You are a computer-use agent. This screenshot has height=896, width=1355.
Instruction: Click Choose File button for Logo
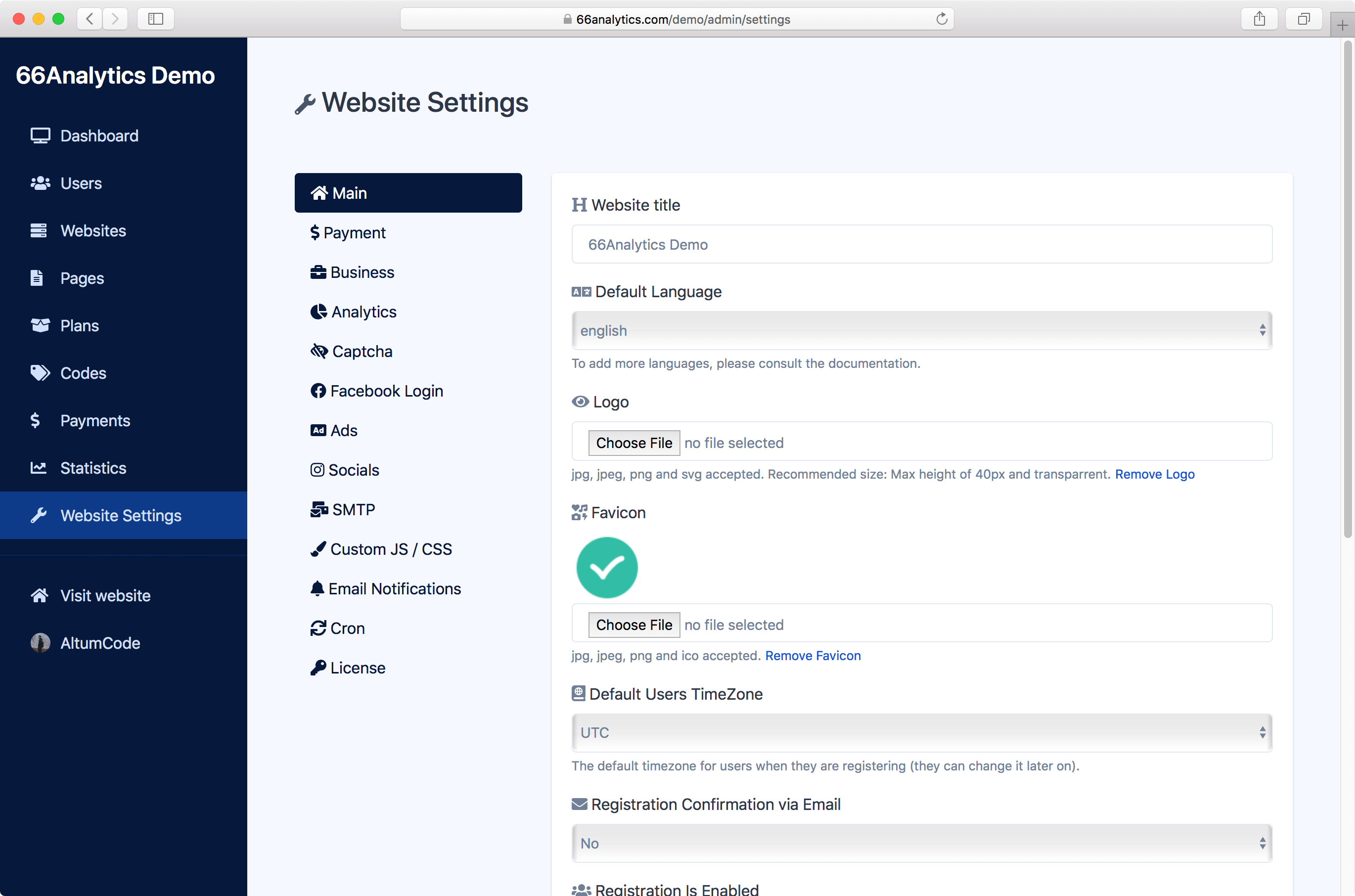click(634, 443)
